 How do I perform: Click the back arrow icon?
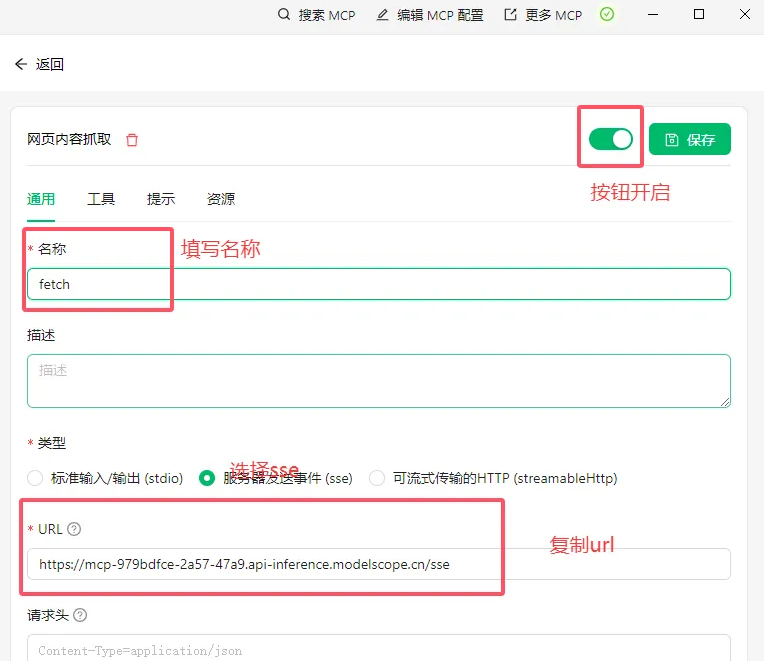click(x=21, y=64)
